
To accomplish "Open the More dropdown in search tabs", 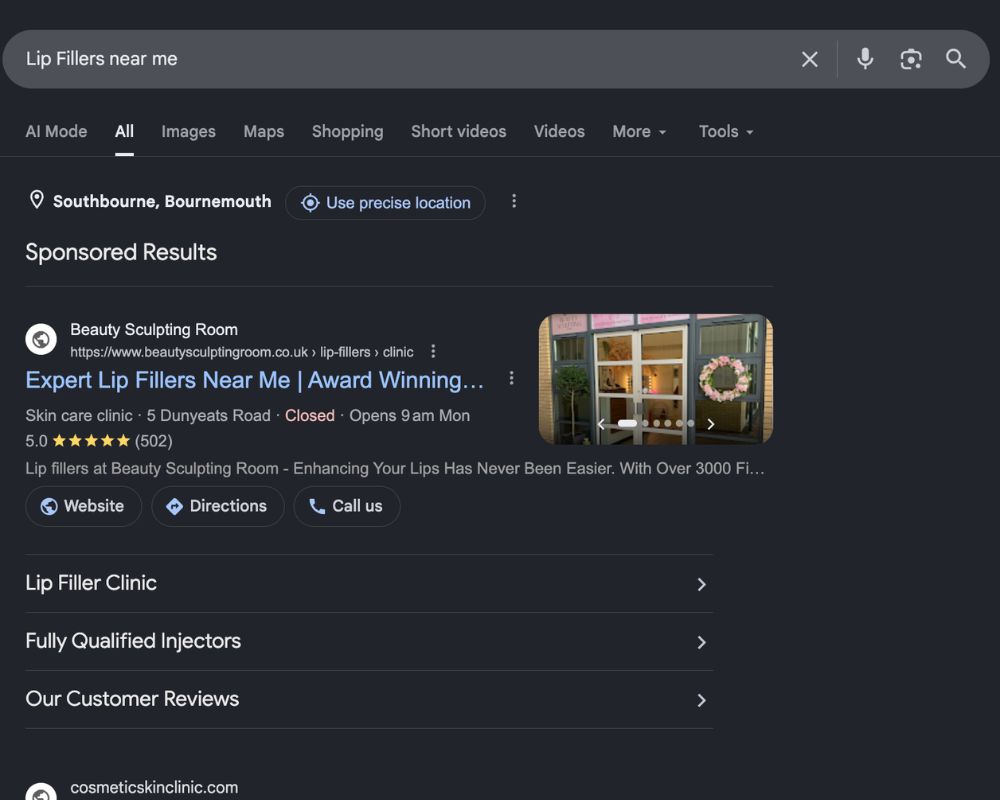I will (639, 131).
